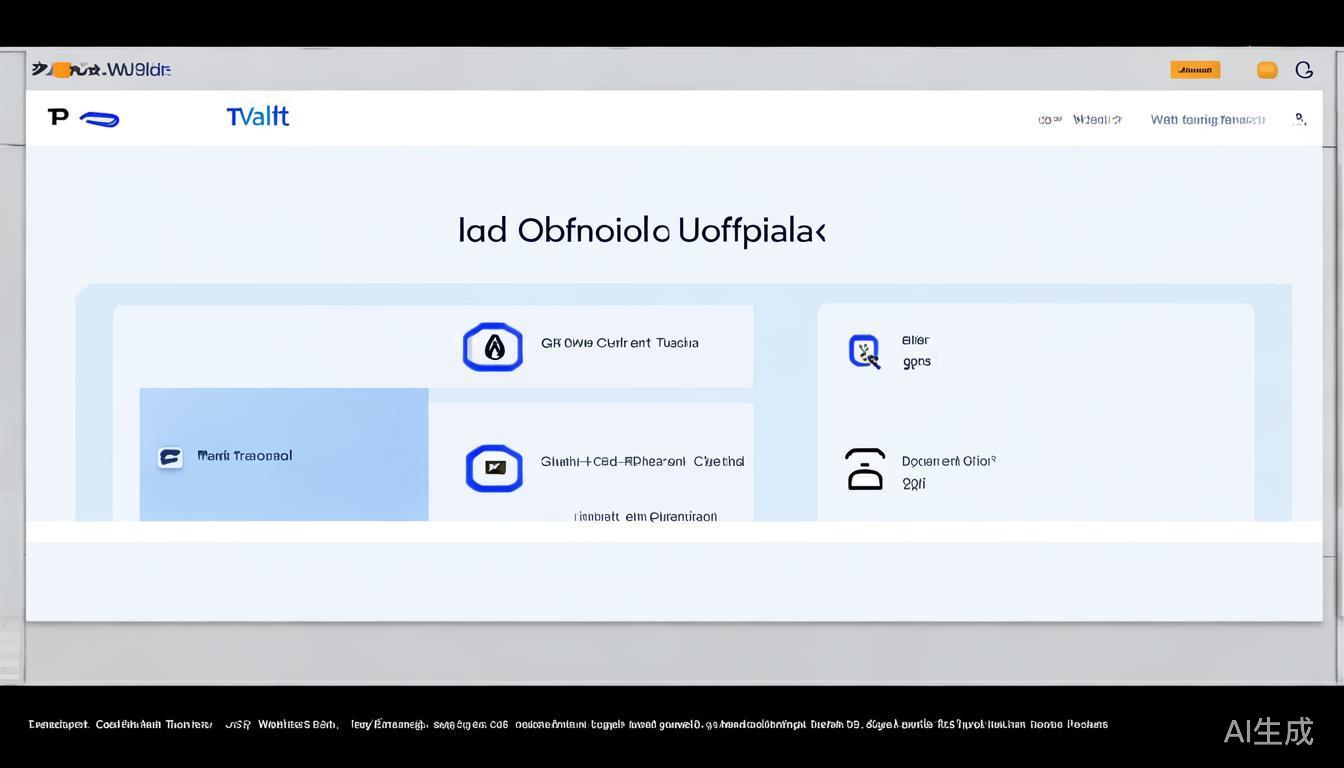Click the orange circle button in browser toolbar
This screenshot has width=1344, height=768.
click(x=1267, y=69)
